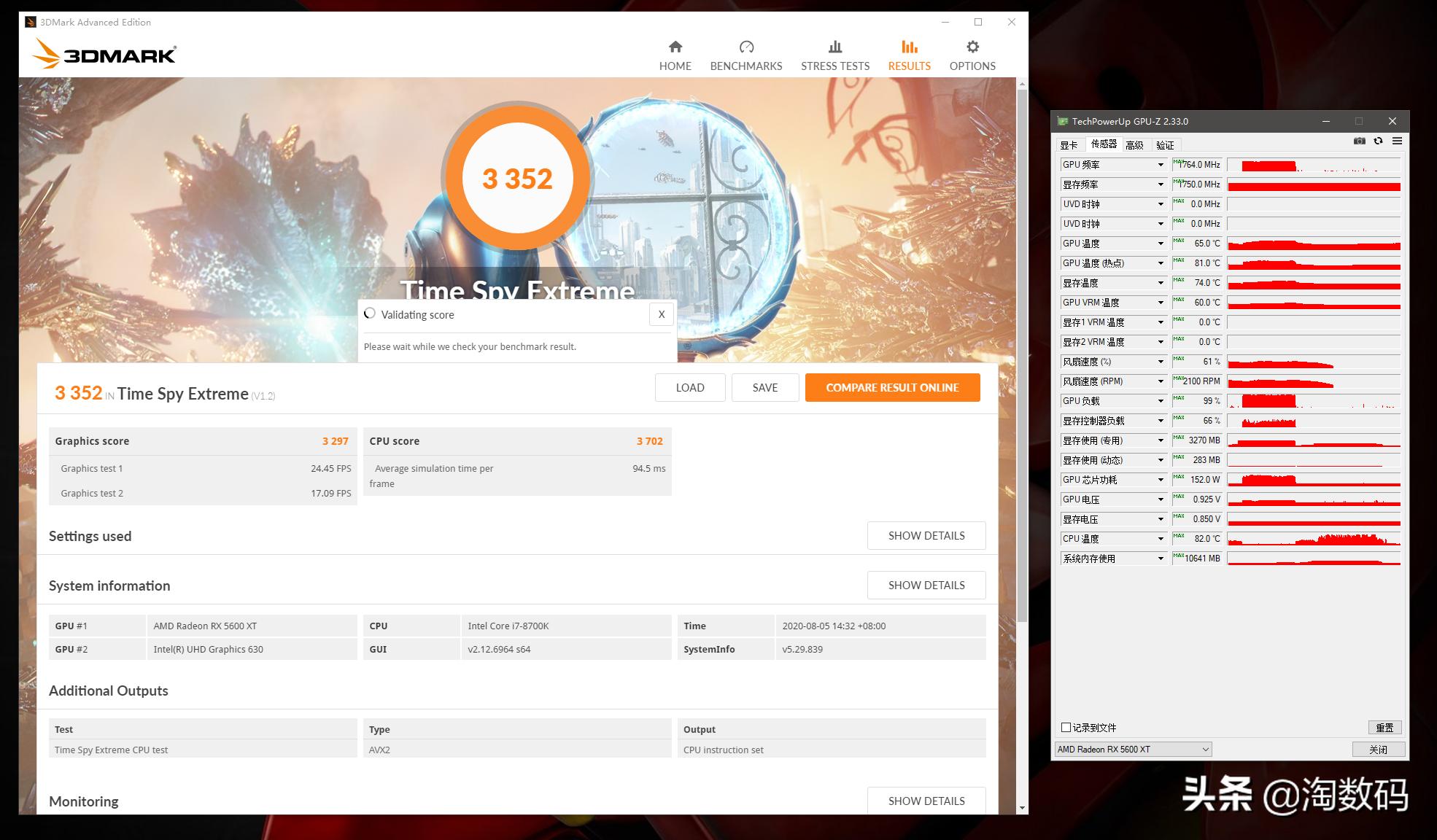Click the Home icon in 3DMark navigation
The width and height of the screenshot is (1437, 840).
pyautogui.click(x=675, y=46)
